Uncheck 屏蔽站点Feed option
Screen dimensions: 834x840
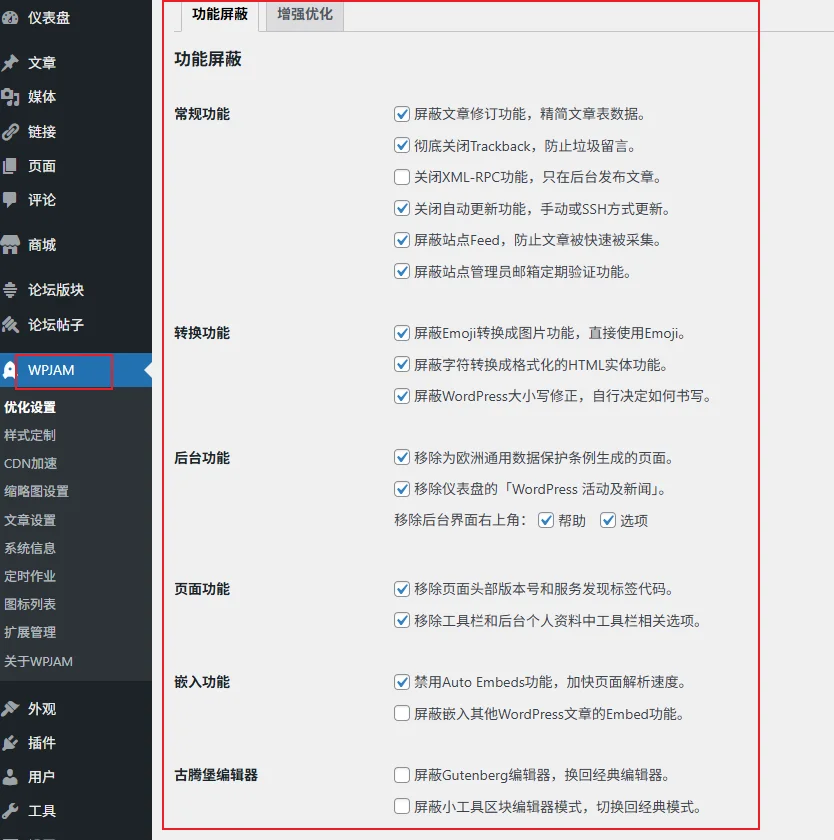click(x=402, y=240)
